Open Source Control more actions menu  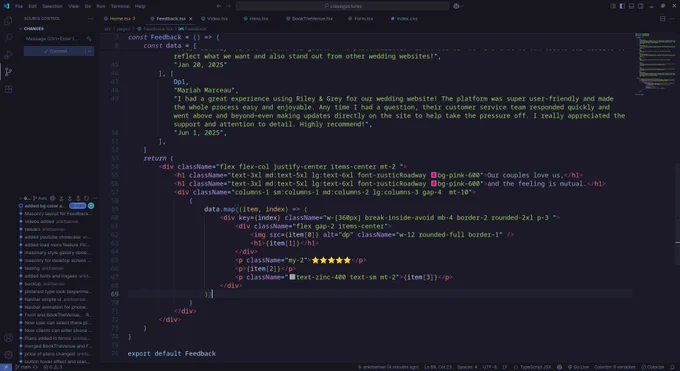coord(90,19)
